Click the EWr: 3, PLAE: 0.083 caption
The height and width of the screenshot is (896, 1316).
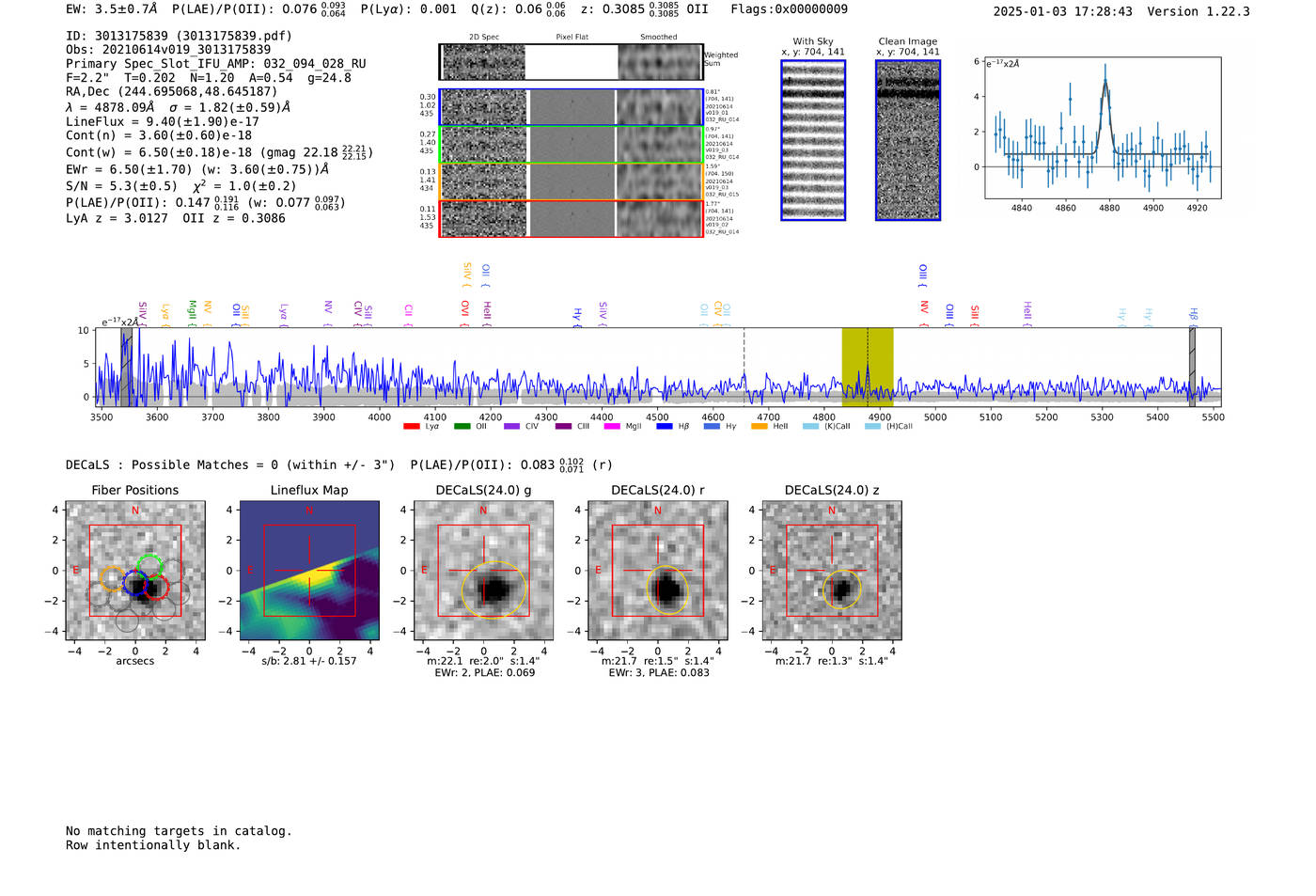click(x=659, y=672)
